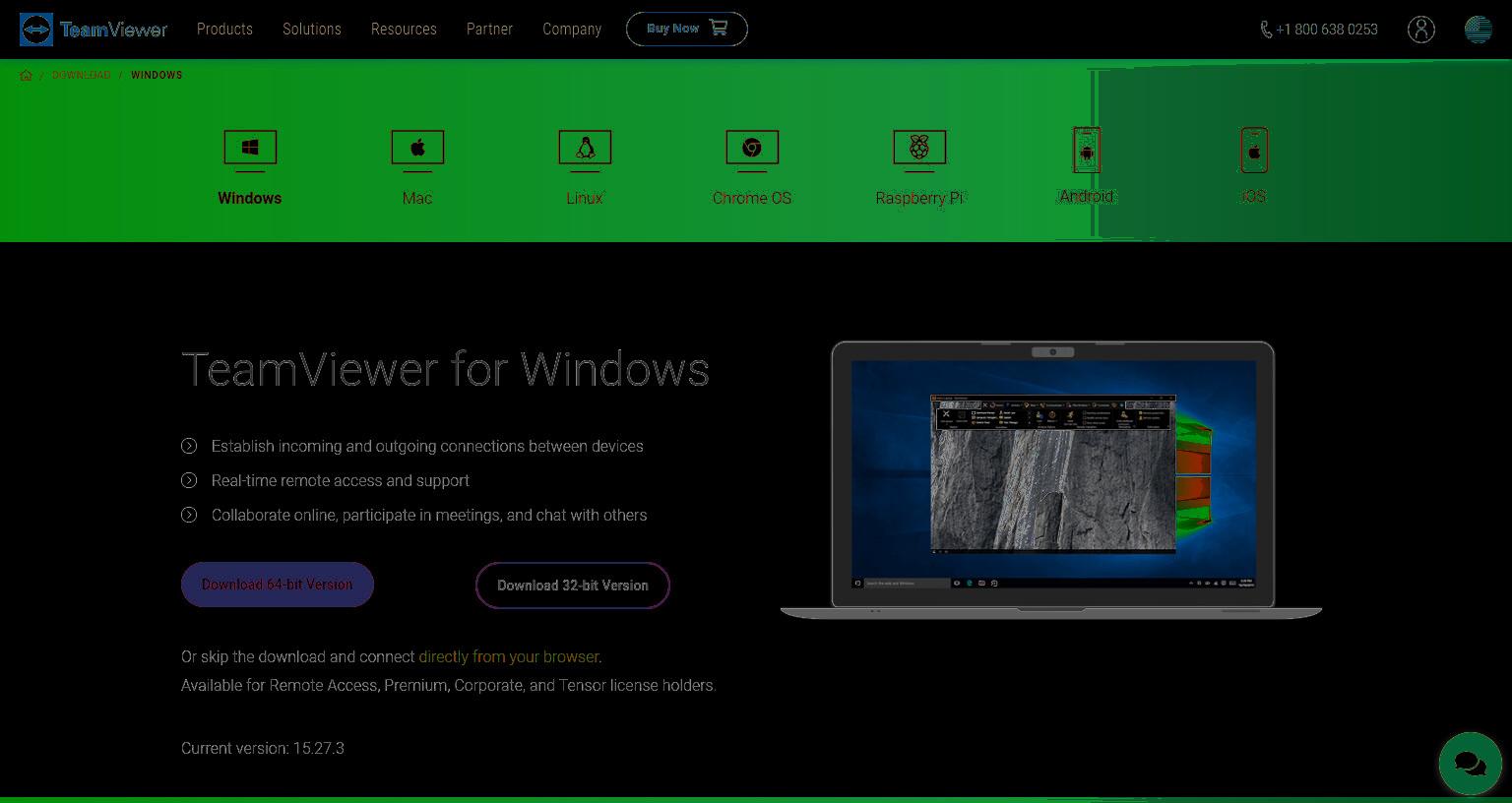Select the Mac platform icon

pyautogui.click(x=417, y=150)
